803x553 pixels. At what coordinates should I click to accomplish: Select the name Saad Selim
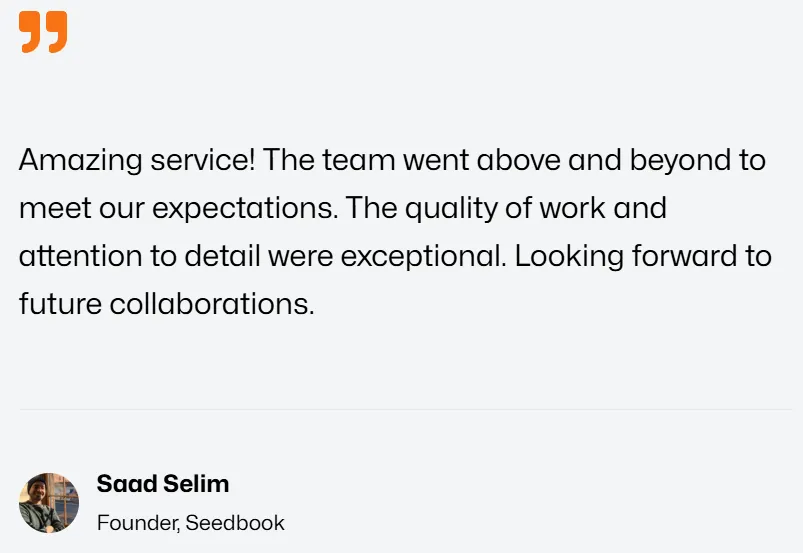pos(163,484)
